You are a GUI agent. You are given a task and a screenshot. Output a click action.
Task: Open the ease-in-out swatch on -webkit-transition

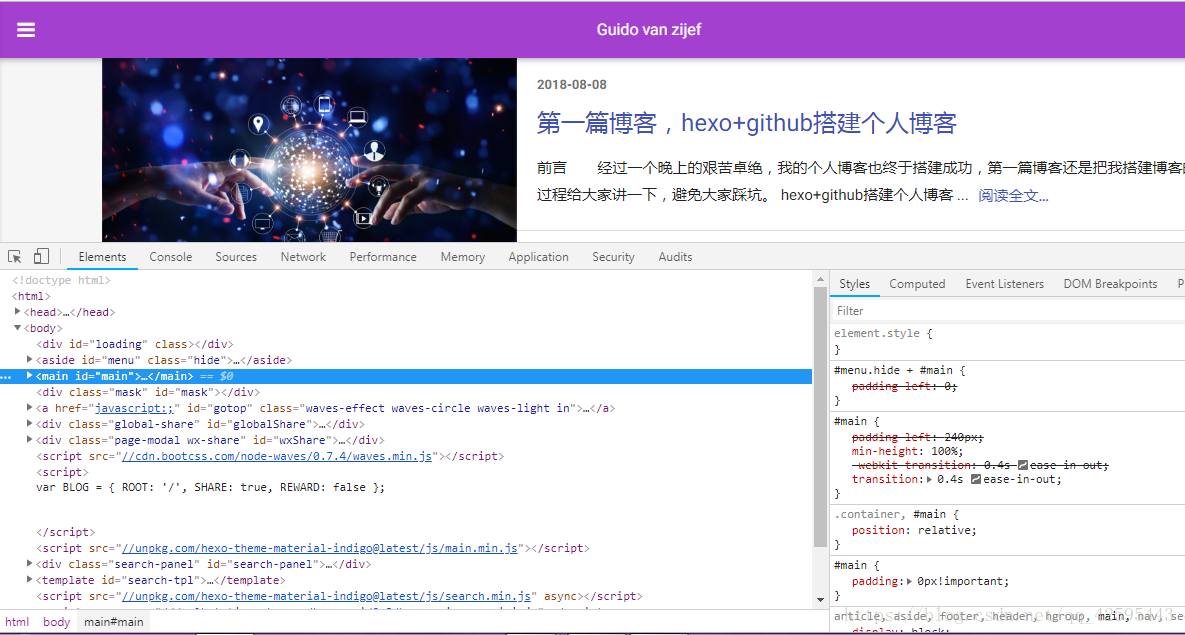(x=1023, y=465)
